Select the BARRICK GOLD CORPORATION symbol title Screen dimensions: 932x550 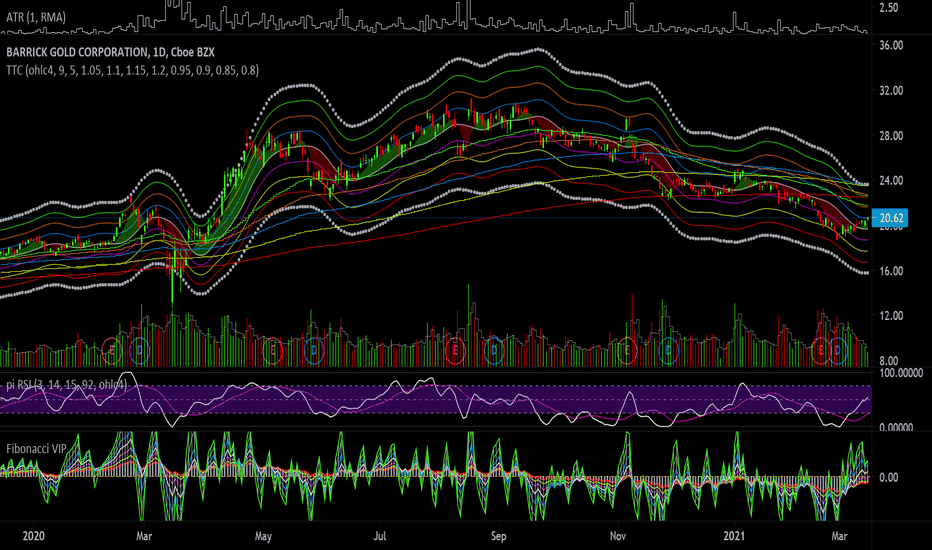[x=111, y=52]
